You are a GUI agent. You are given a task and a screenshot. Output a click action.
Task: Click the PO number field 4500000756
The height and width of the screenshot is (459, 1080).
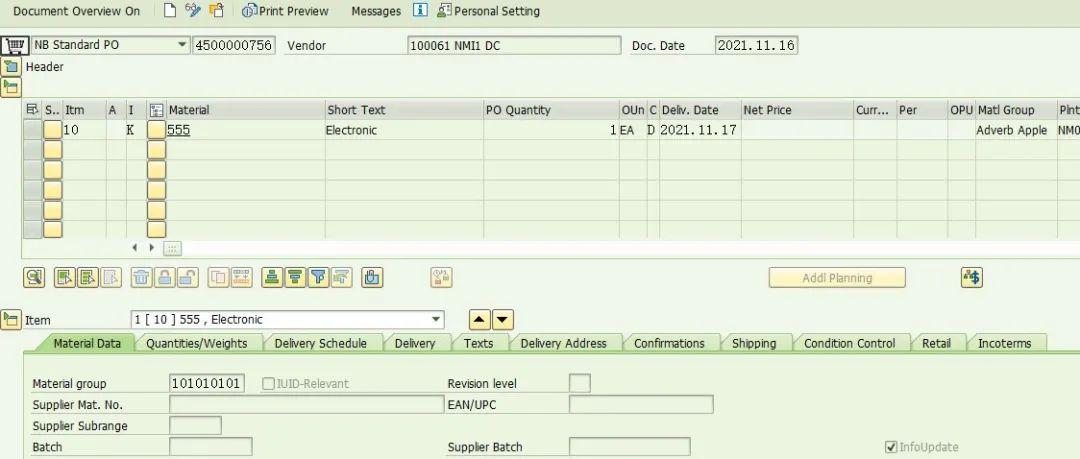pyautogui.click(x=234, y=45)
